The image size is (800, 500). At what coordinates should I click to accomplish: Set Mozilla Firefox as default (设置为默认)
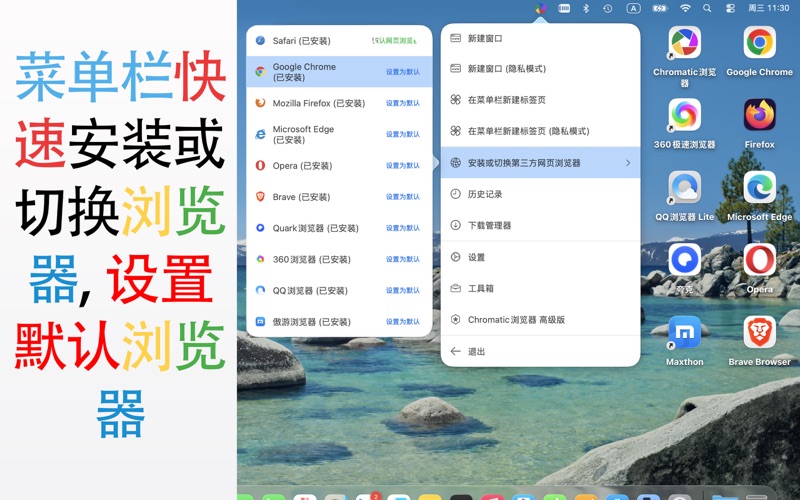pyautogui.click(x=403, y=103)
